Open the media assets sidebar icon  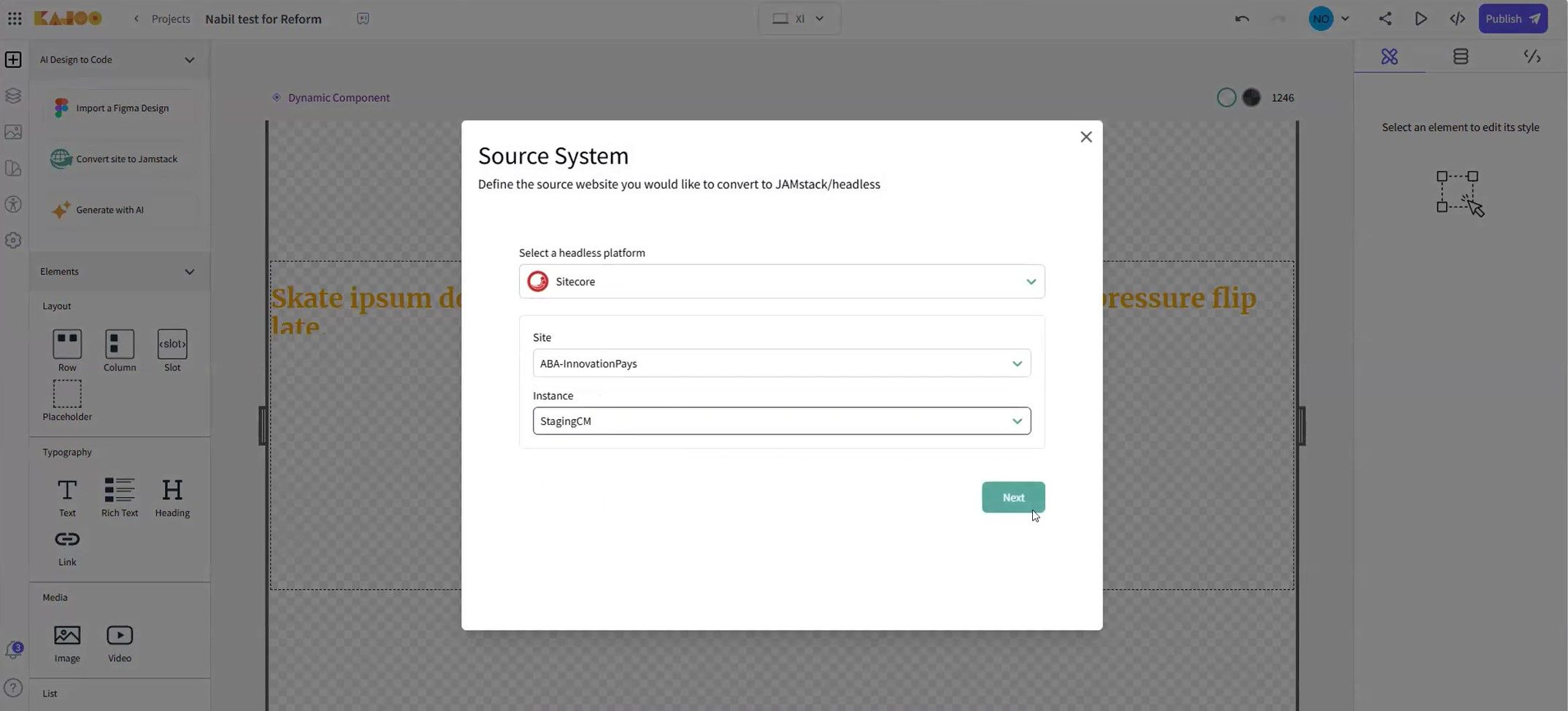coord(13,131)
